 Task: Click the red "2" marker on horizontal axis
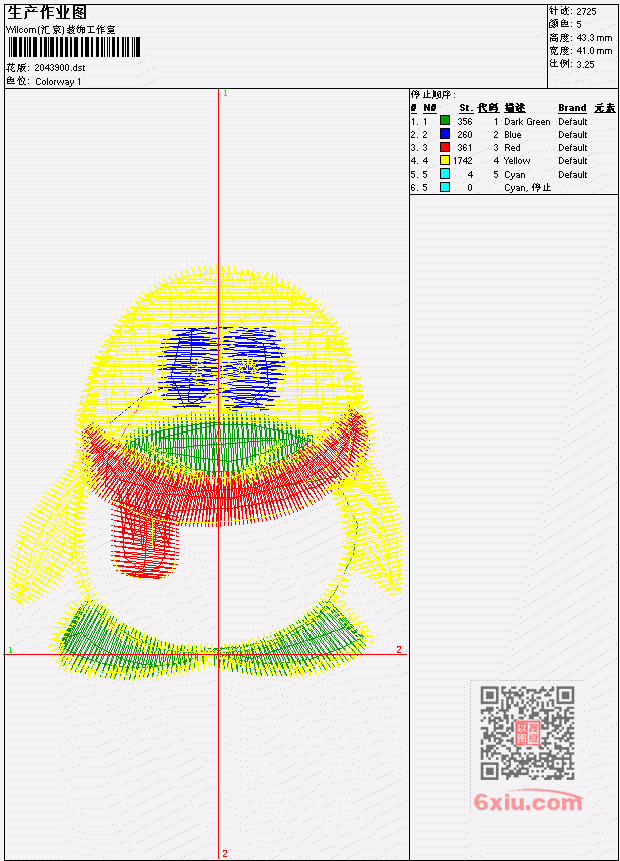pos(399,650)
